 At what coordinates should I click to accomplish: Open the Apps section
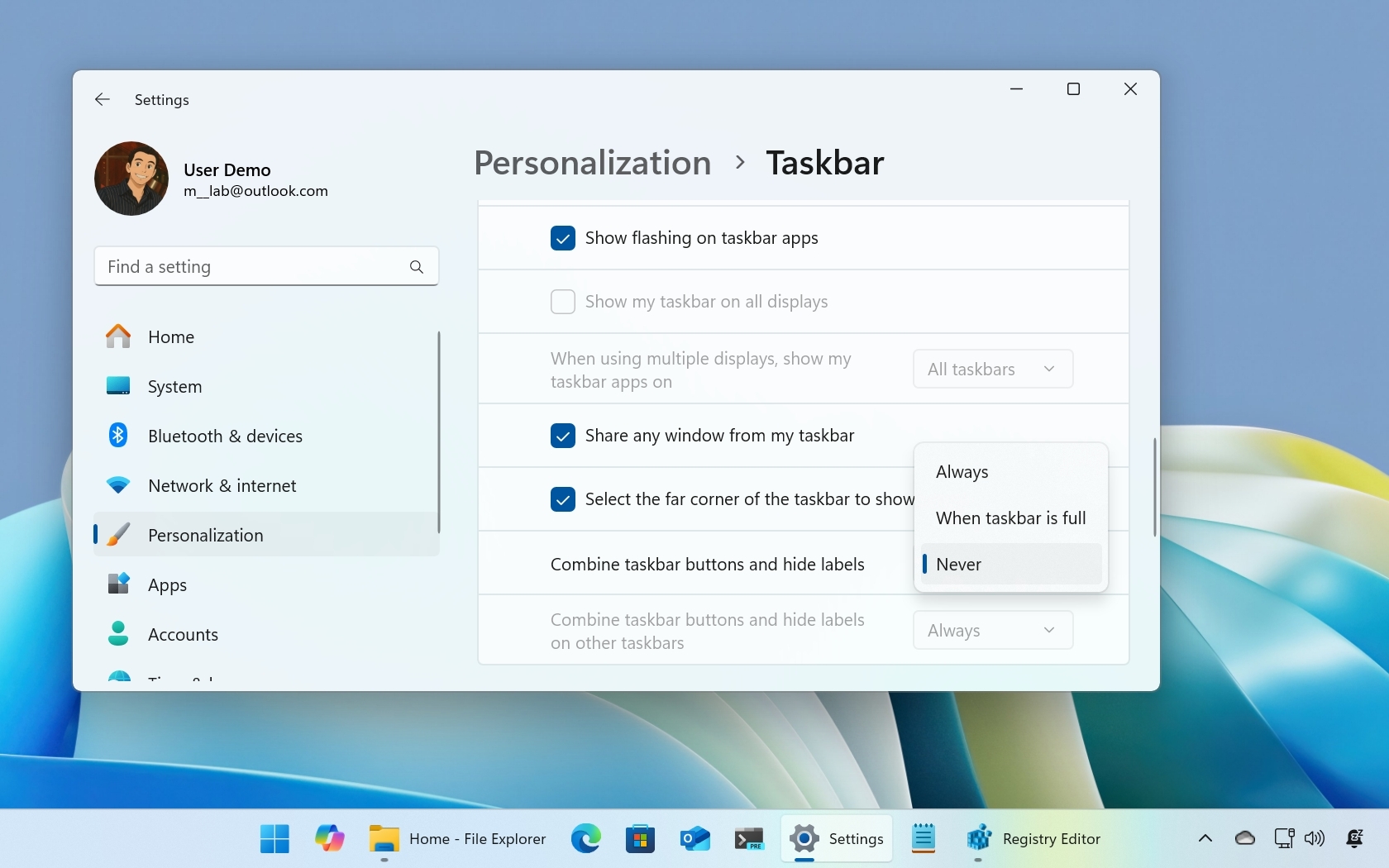point(167,584)
